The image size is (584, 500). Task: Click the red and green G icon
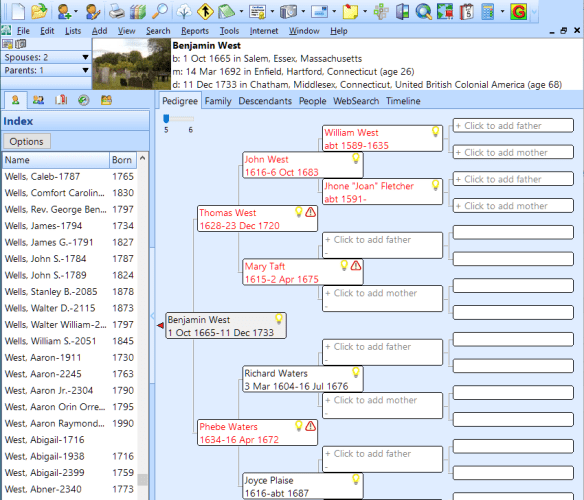coord(518,11)
